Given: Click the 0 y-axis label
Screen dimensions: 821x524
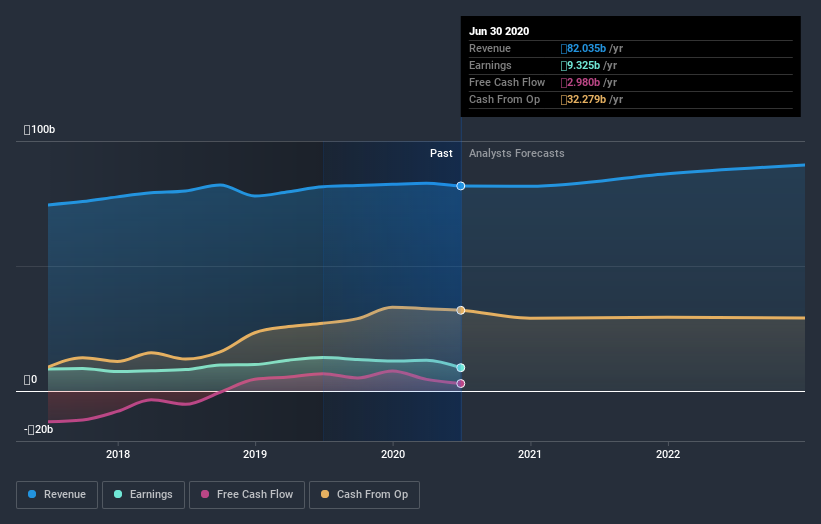Looking at the screenshot, I should [x=30, y=380].
